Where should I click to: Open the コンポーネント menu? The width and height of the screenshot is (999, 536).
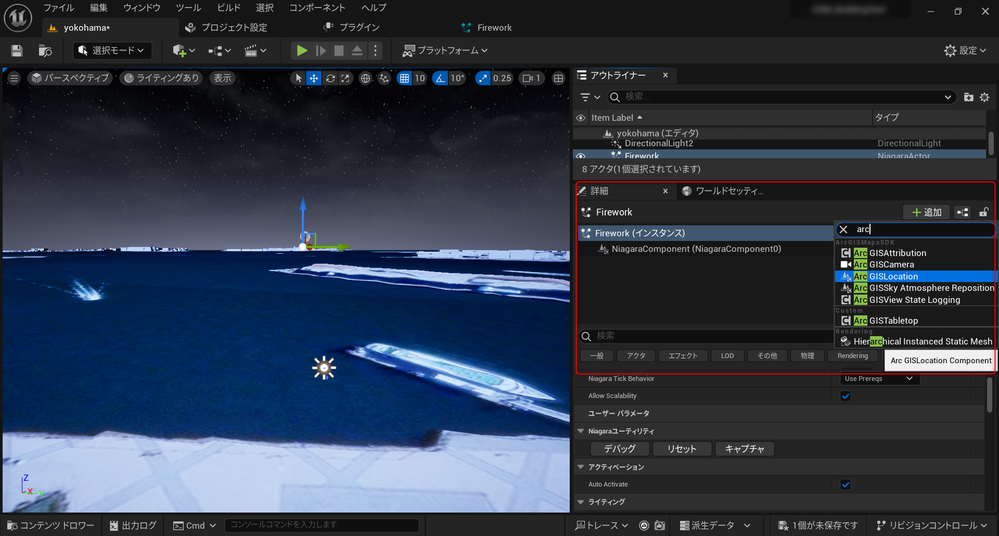point(317,8)
